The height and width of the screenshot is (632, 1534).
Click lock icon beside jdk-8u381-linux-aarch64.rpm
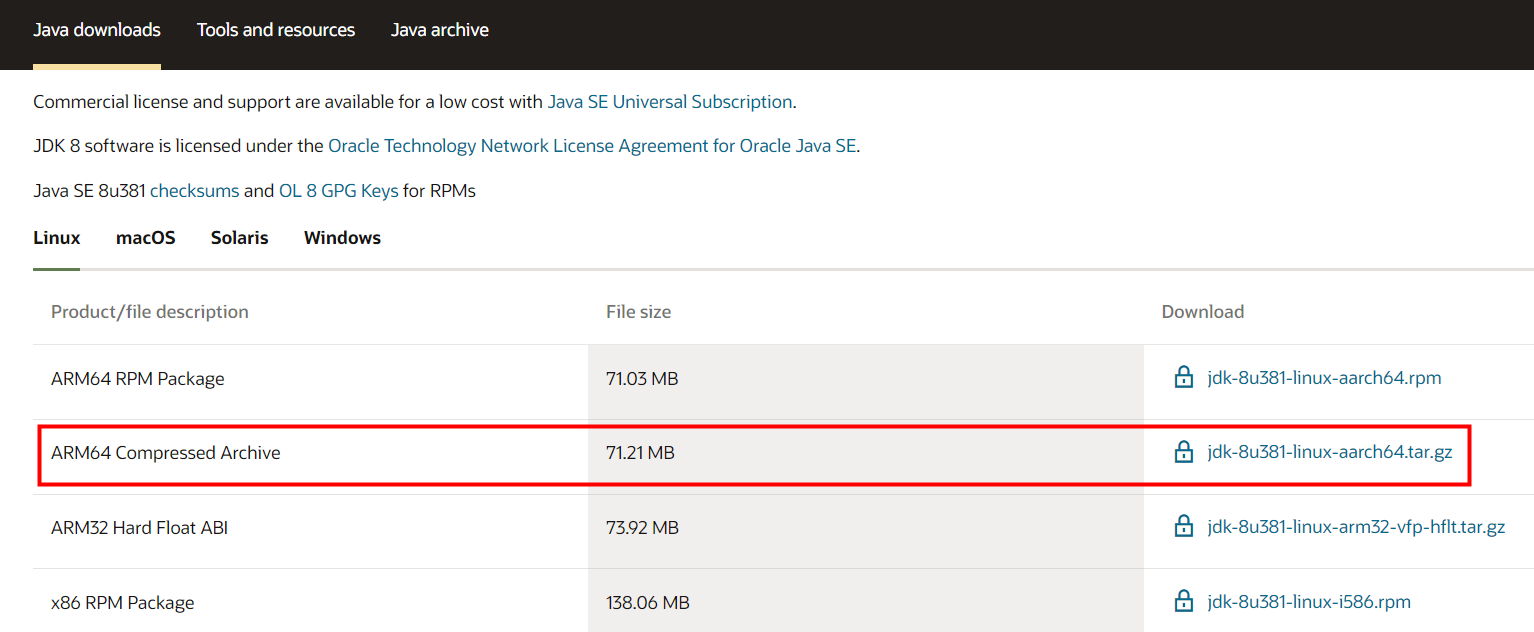click(1183, 377)
